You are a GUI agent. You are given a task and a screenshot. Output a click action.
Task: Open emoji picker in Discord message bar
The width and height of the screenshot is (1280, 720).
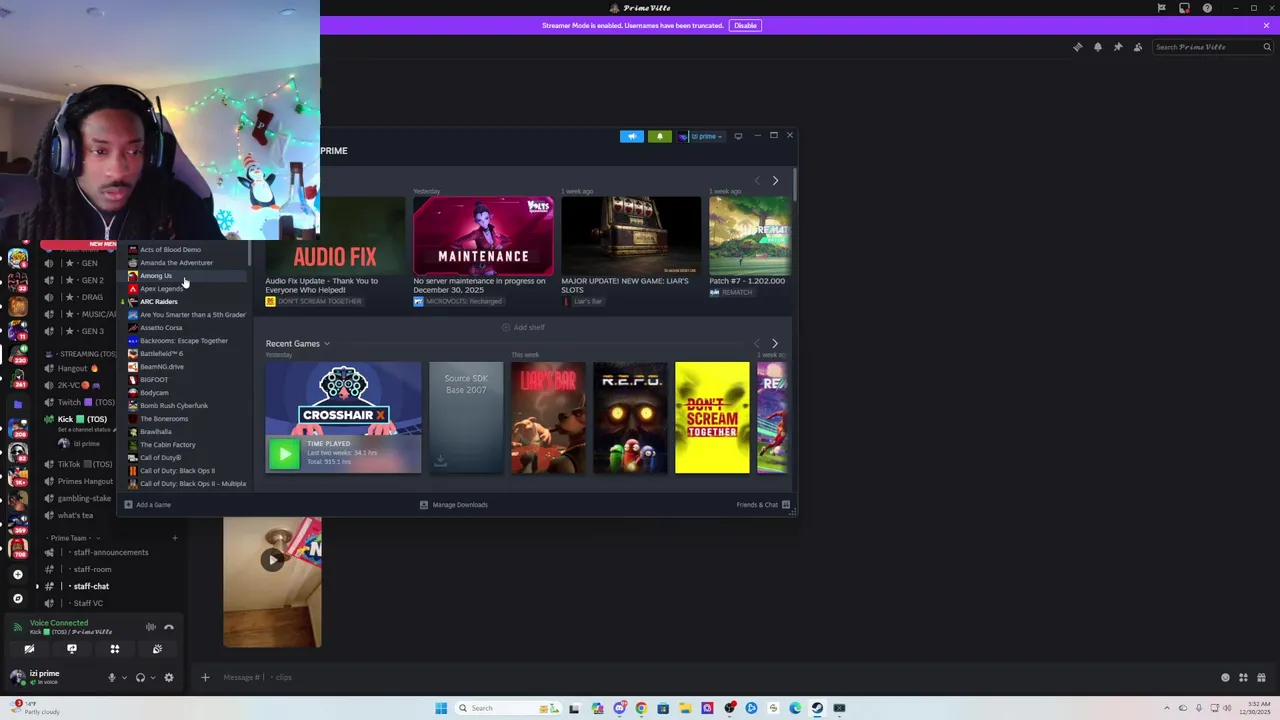coord(1225,677)
